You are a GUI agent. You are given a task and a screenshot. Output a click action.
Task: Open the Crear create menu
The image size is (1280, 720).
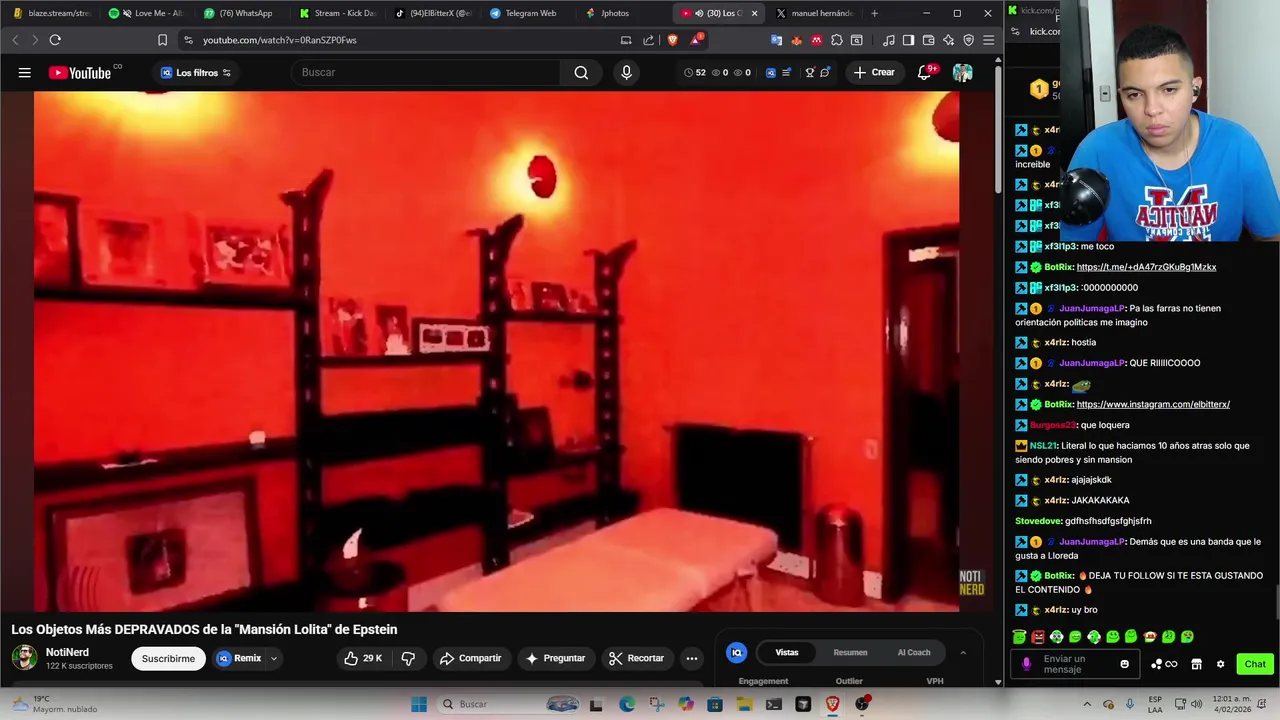pos(874,72)
